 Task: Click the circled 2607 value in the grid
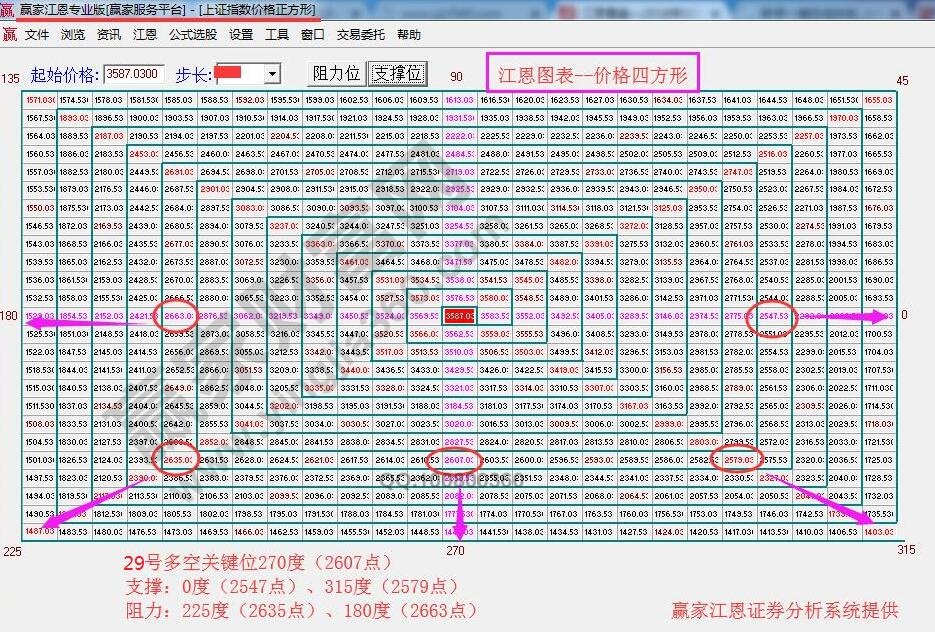click(x=460, y=460)
